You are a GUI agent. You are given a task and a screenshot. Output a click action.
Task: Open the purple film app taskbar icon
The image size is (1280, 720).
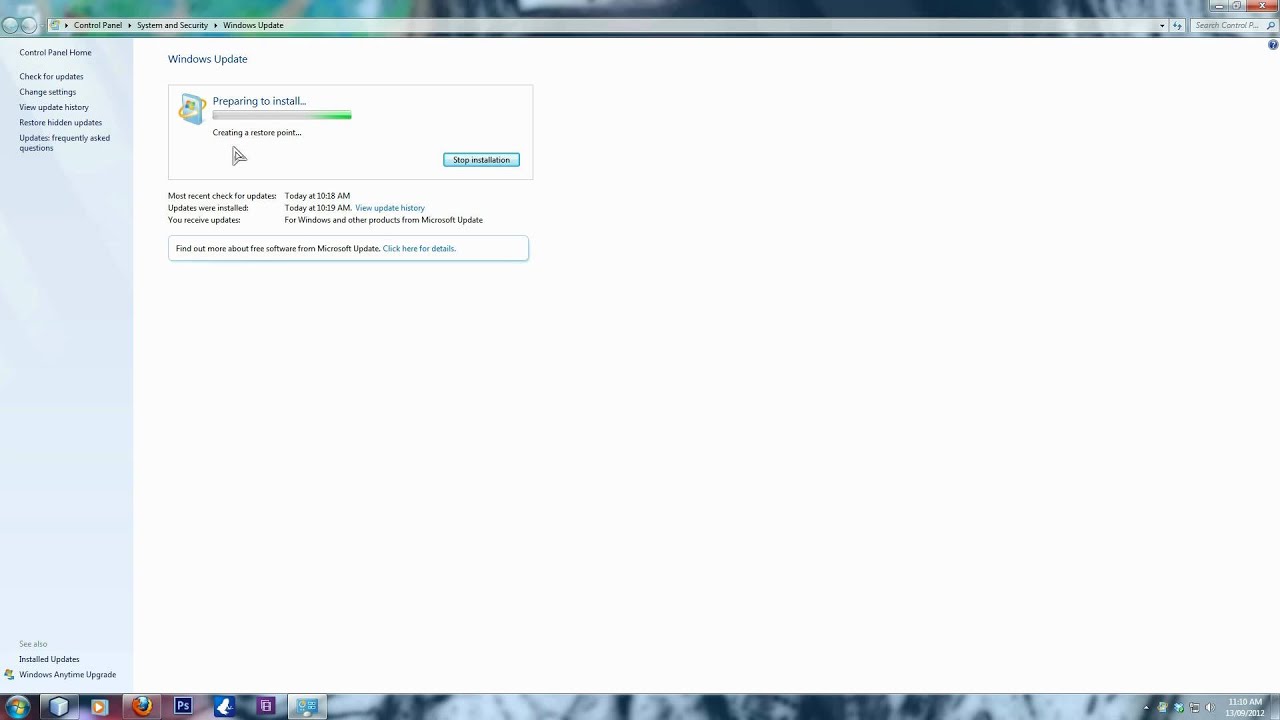click(266, 707)
